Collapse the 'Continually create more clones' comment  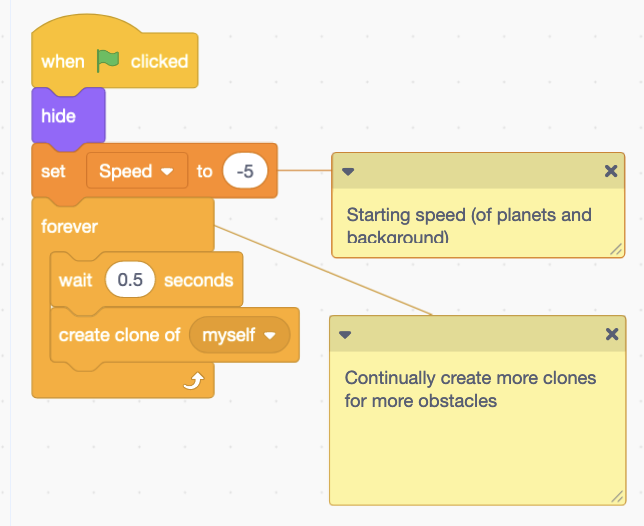point(346,335)
